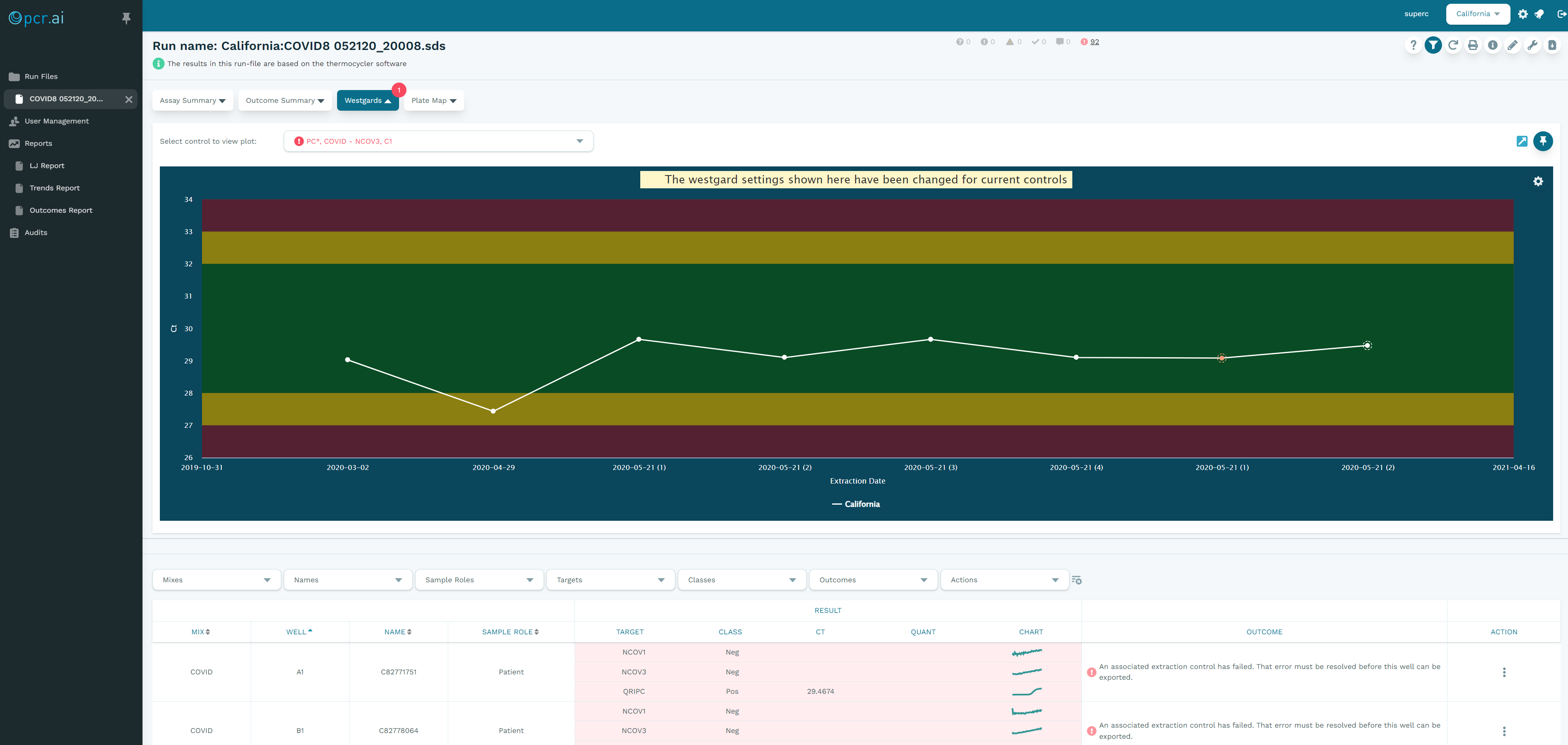Open help with the question mark icon
Image resolution: width=1568 pixels, height=745 pixels.
pos(1414,45)
